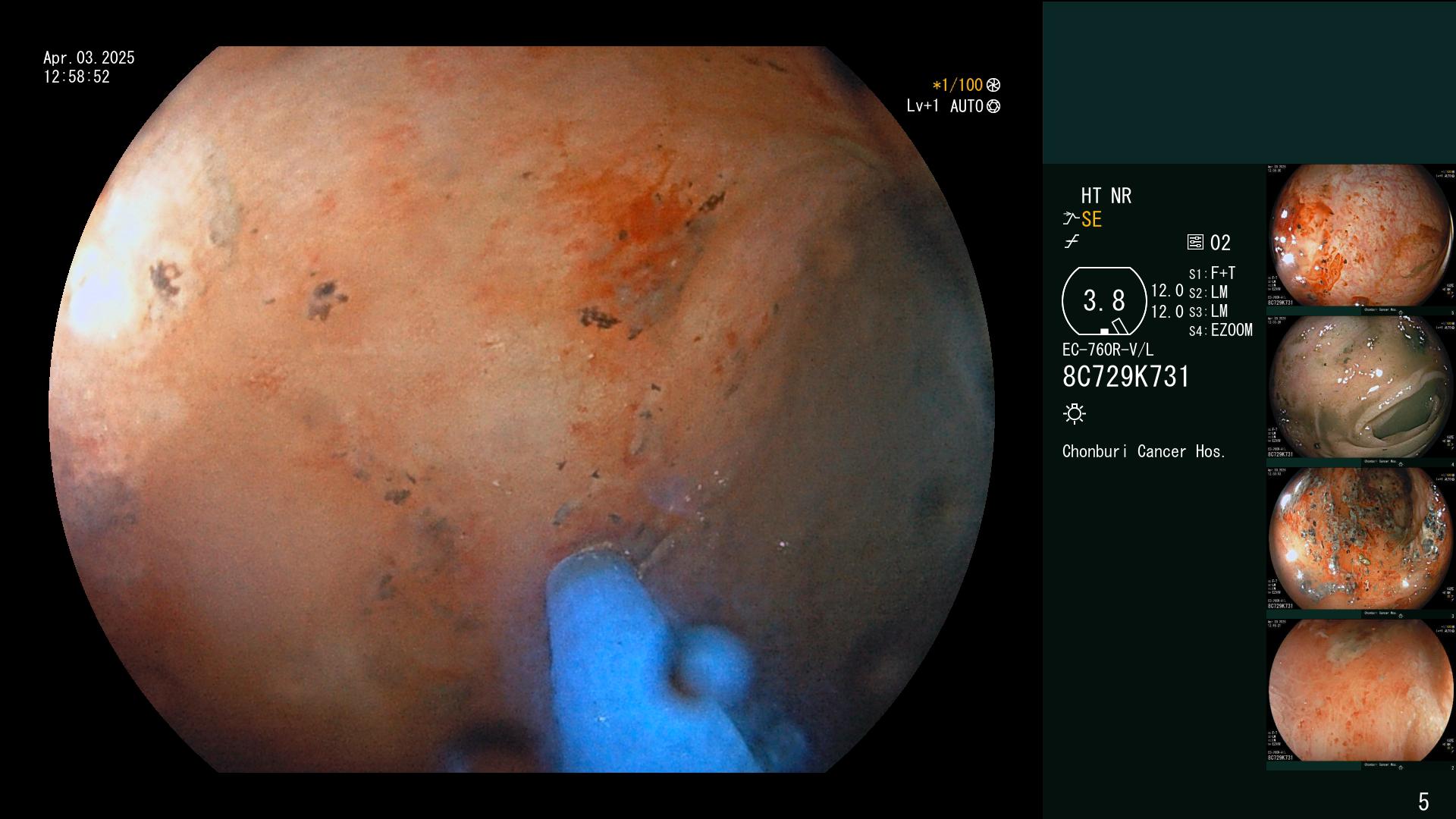Select the SE structure emphasis icon
Image resolution: width=1456 pixels, height=819 pixels.
point(1071,219)
